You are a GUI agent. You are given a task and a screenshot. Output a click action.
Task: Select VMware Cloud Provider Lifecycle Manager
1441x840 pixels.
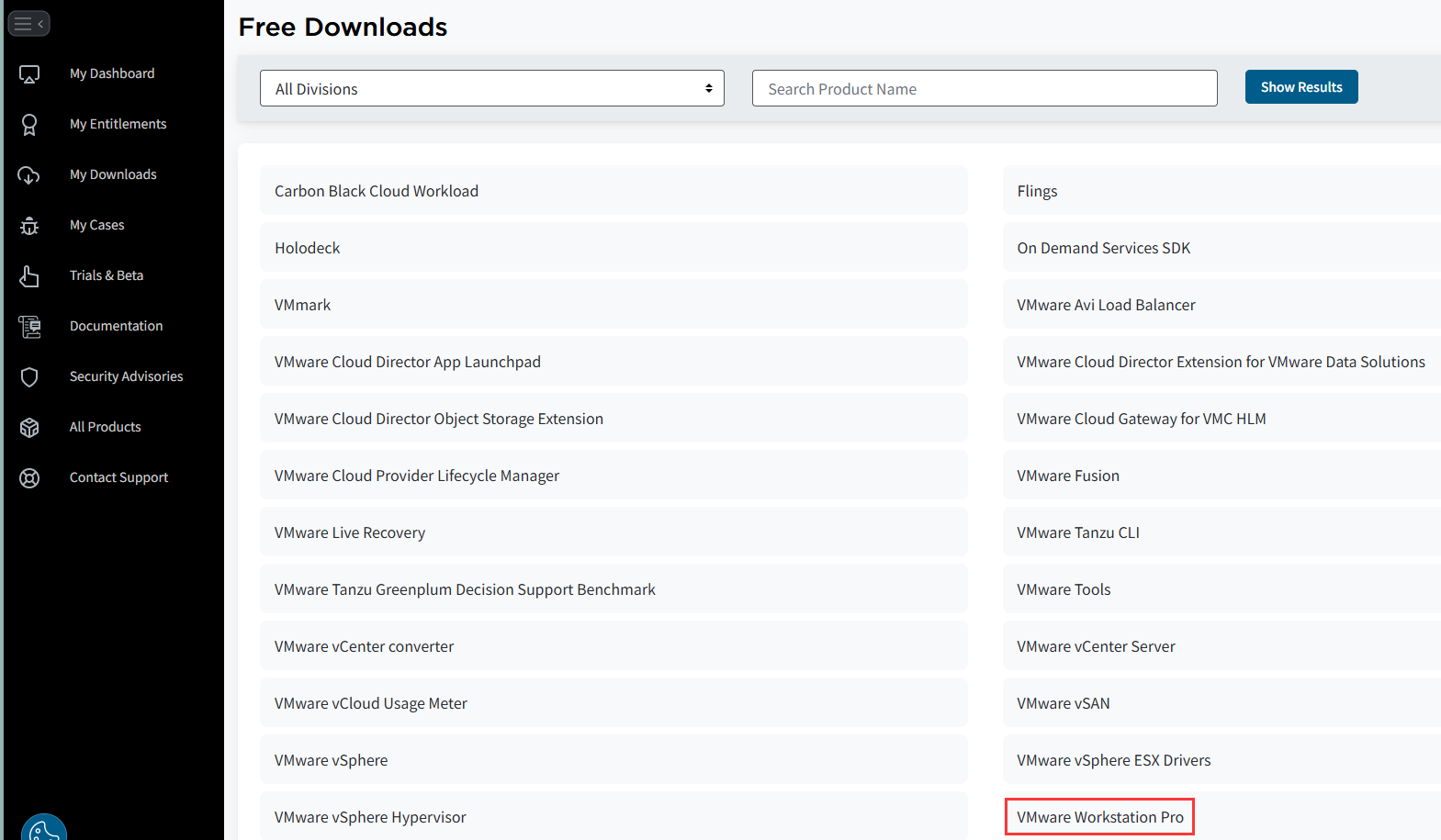click(614, 475)
